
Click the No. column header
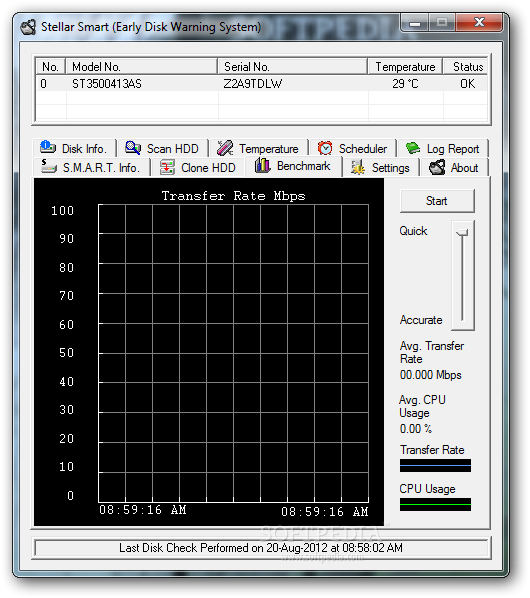pyautogui.click(x=50, y=67)
